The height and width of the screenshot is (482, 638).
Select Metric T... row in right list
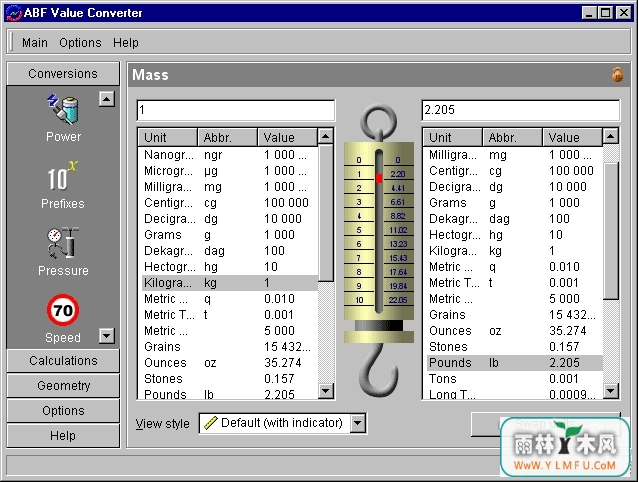(x=513, y=283)
